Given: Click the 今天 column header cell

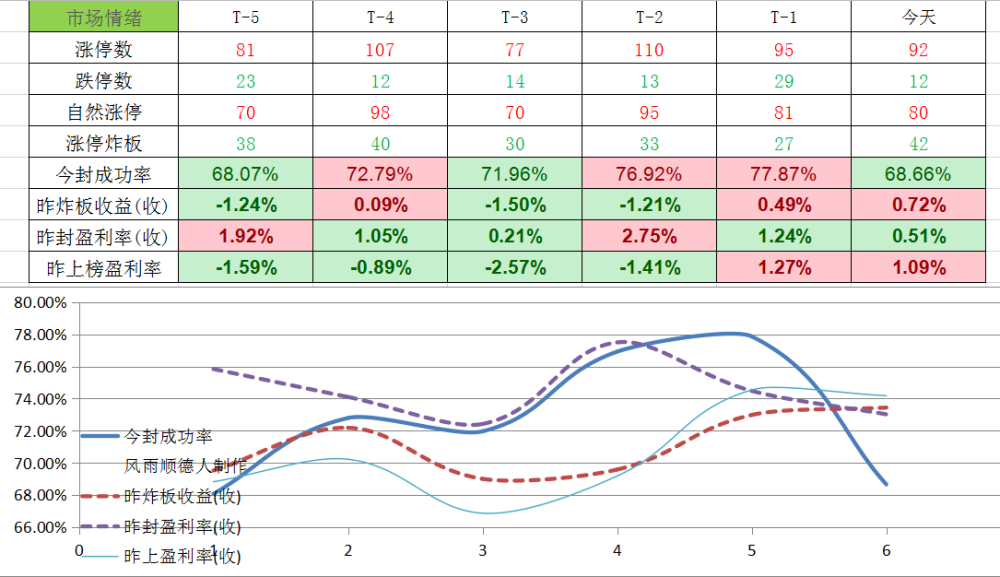Looking at the screenshot, I should pos(918,17).
